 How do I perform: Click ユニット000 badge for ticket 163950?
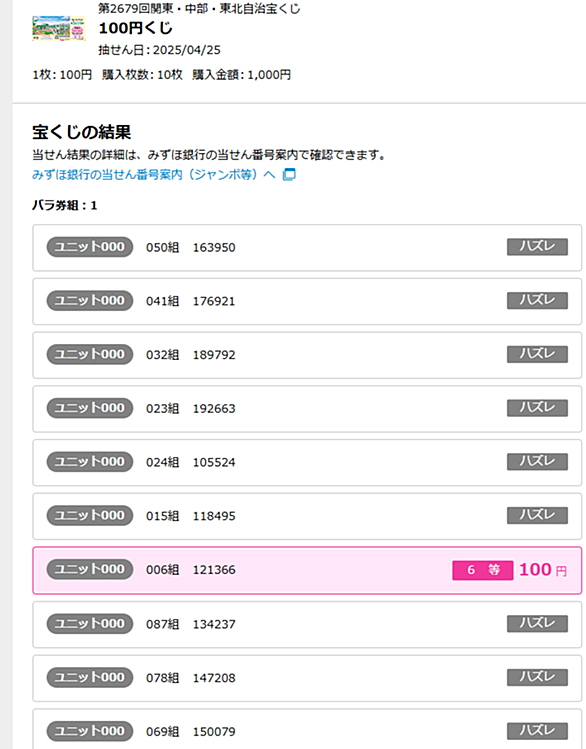(x=90, y=247)
